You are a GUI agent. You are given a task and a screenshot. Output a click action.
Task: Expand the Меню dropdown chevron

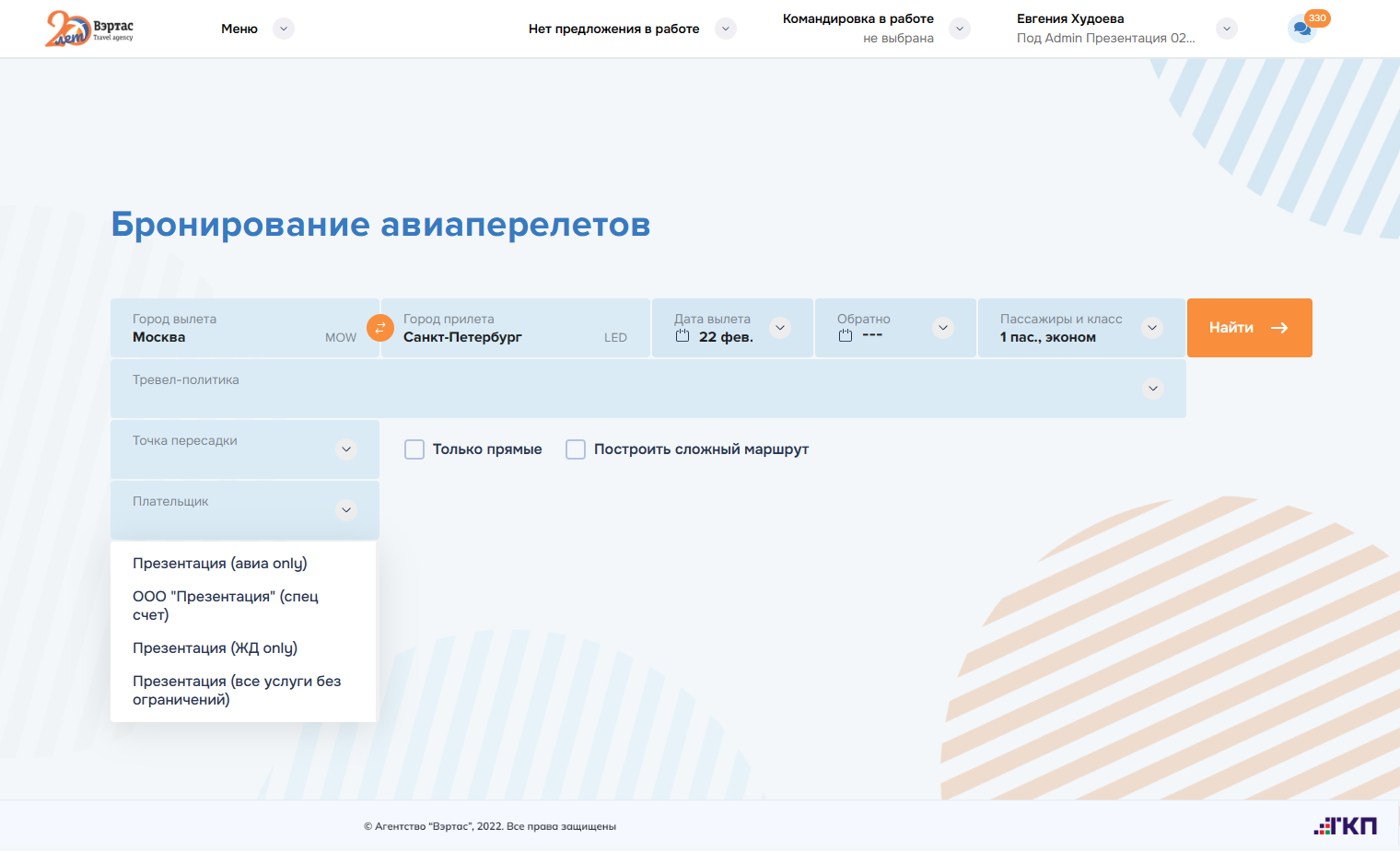[284, 29]
